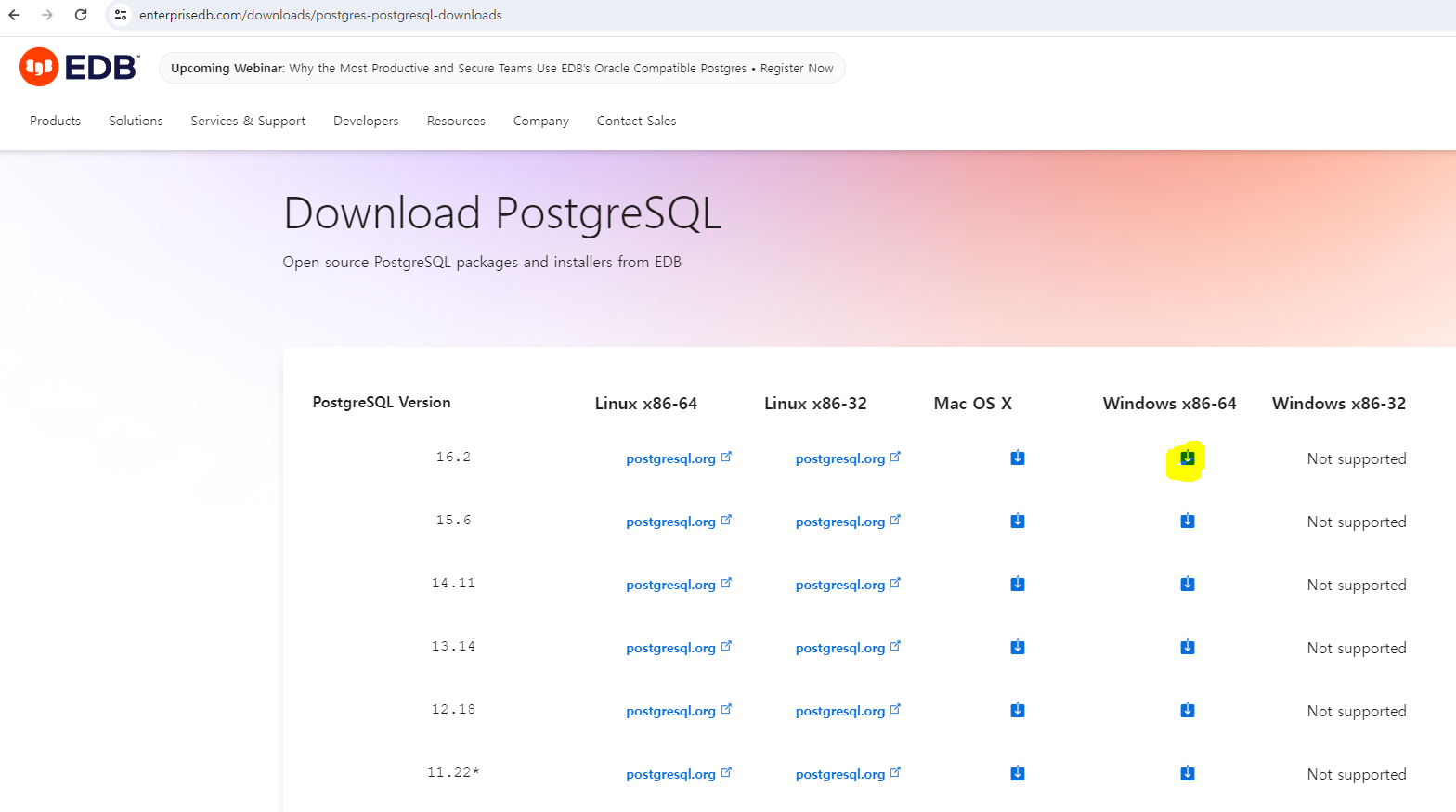Click the Windows x86-64 column header
1456x812 pixels.
(x=1170, y=404)
